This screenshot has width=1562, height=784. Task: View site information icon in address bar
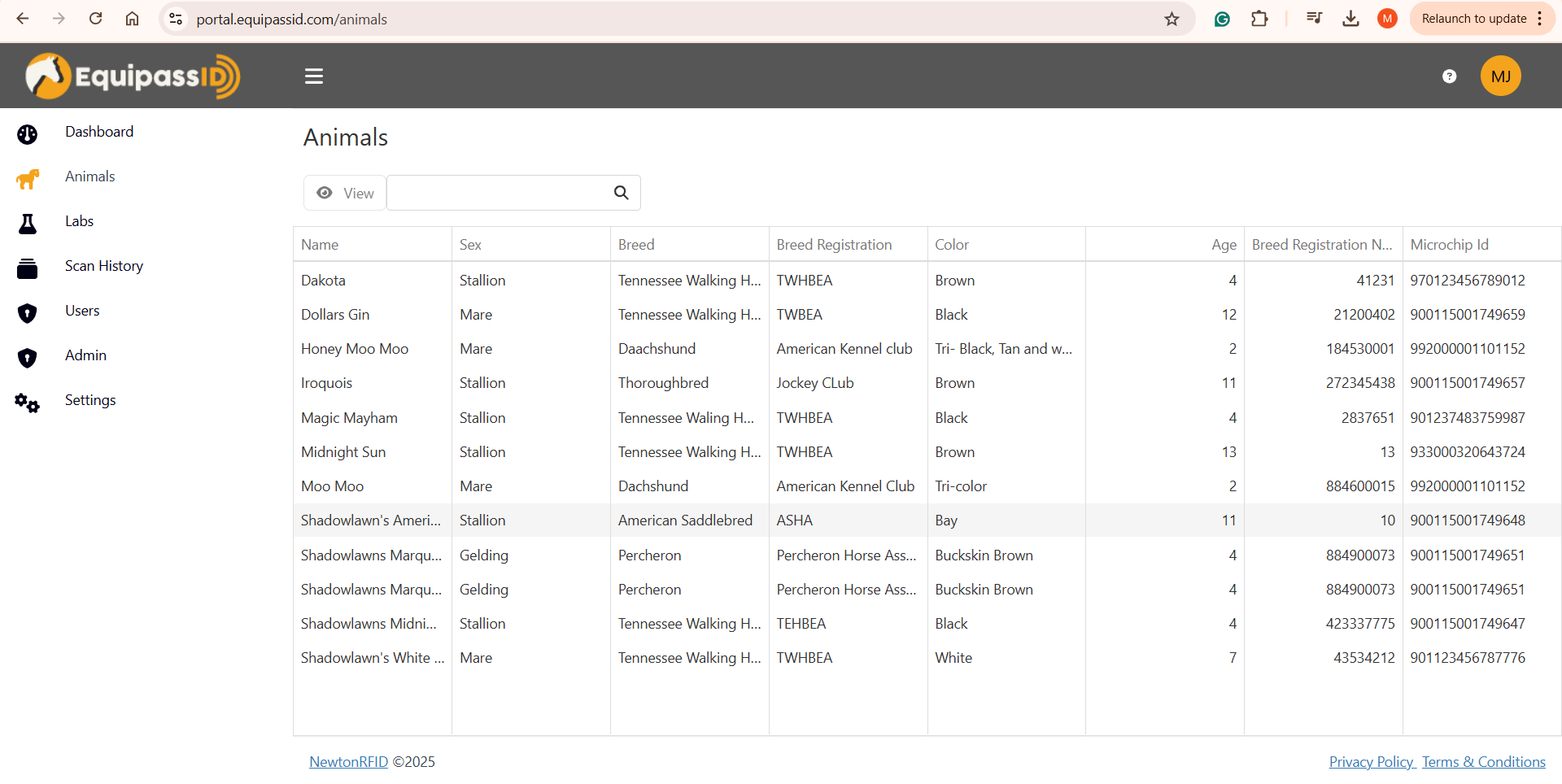pos(176,19)
